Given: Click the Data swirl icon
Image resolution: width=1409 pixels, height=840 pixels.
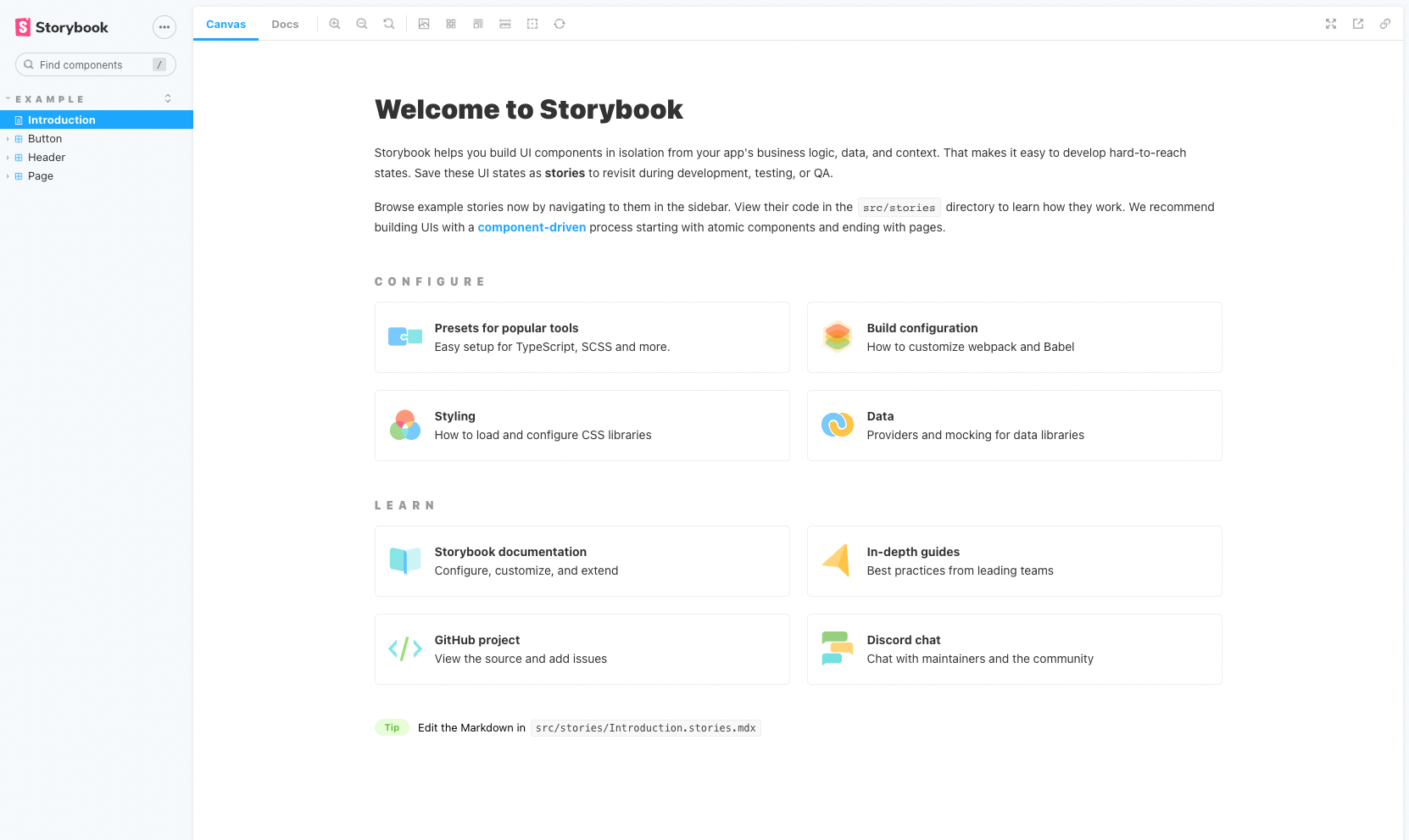Looking at the screenshot, I should 838,425.
